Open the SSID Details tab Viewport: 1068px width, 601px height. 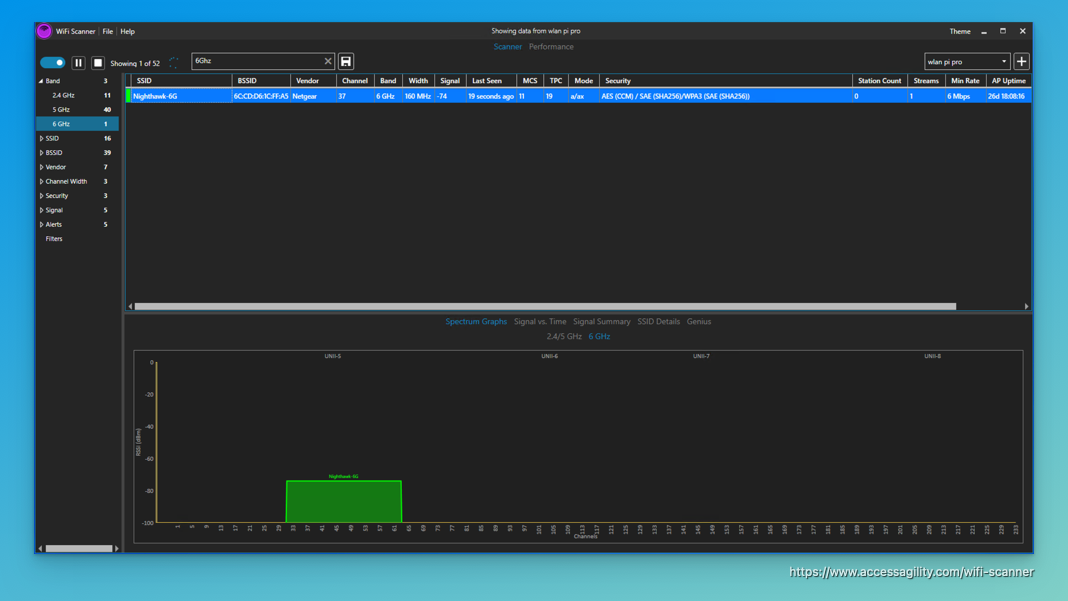coord(659,322)
